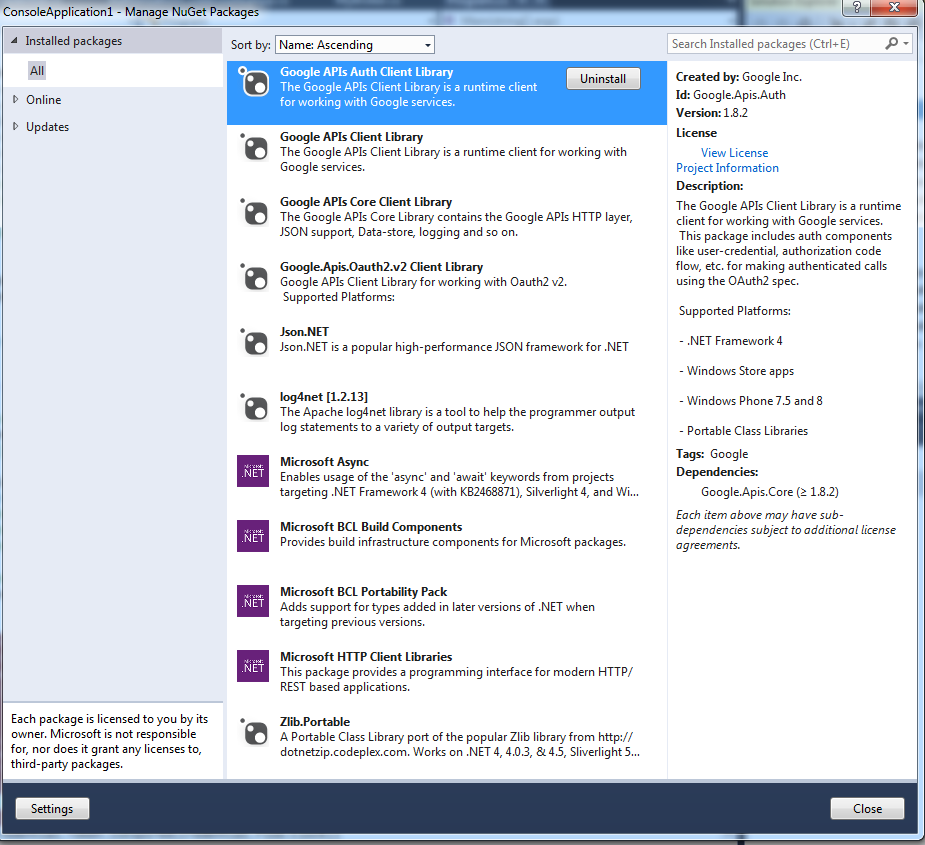925x845 pixels.
Task: Select the Zlib.Portable package title
Action: (315, 722)
